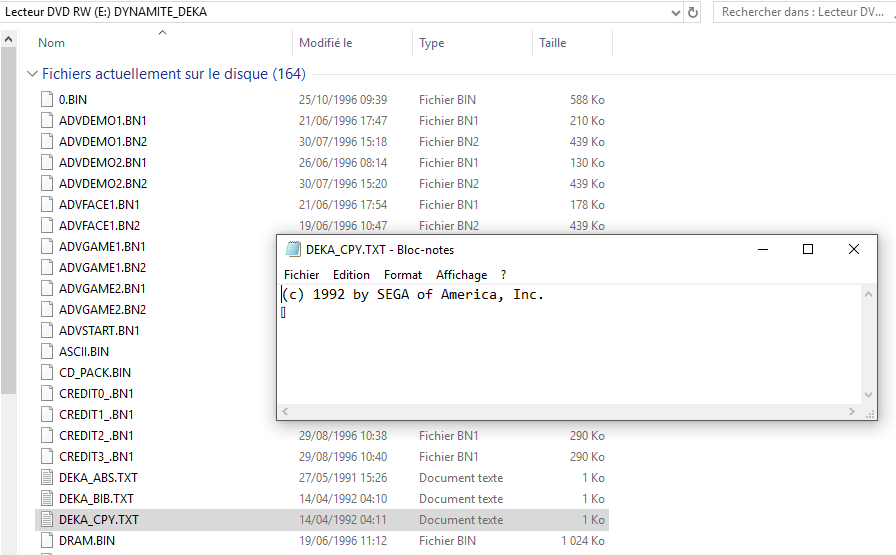Click the explorer file list scrollbar thumb

pyautogui.click(x=8, y=221)
